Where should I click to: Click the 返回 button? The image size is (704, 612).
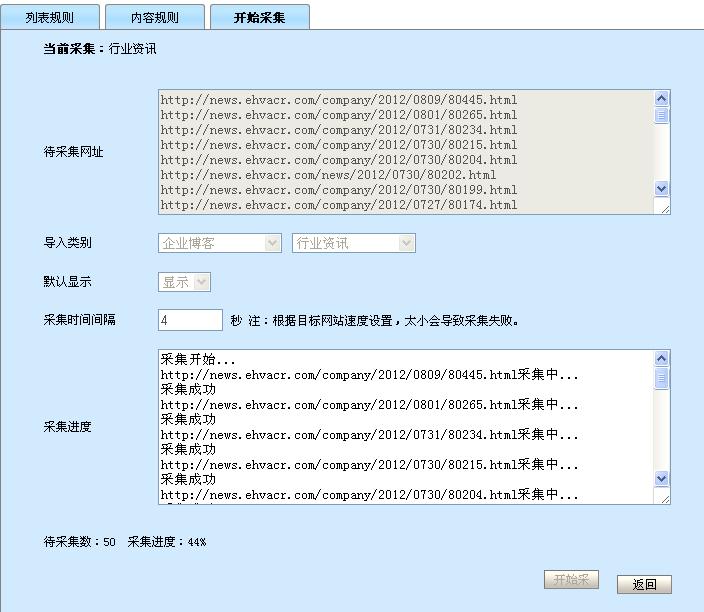tap(644, 585)
